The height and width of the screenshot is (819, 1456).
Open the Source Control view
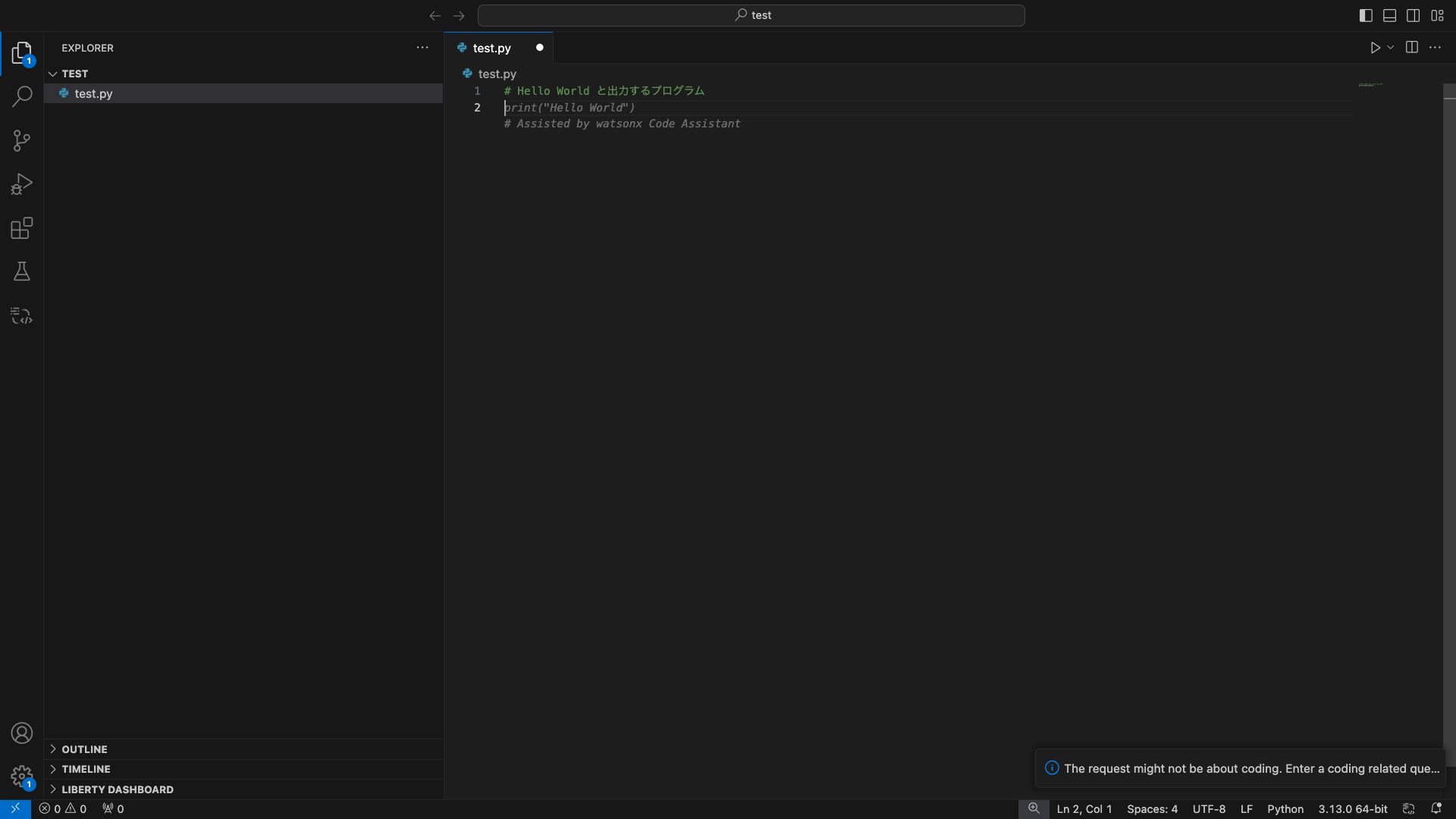click(22, 140)
